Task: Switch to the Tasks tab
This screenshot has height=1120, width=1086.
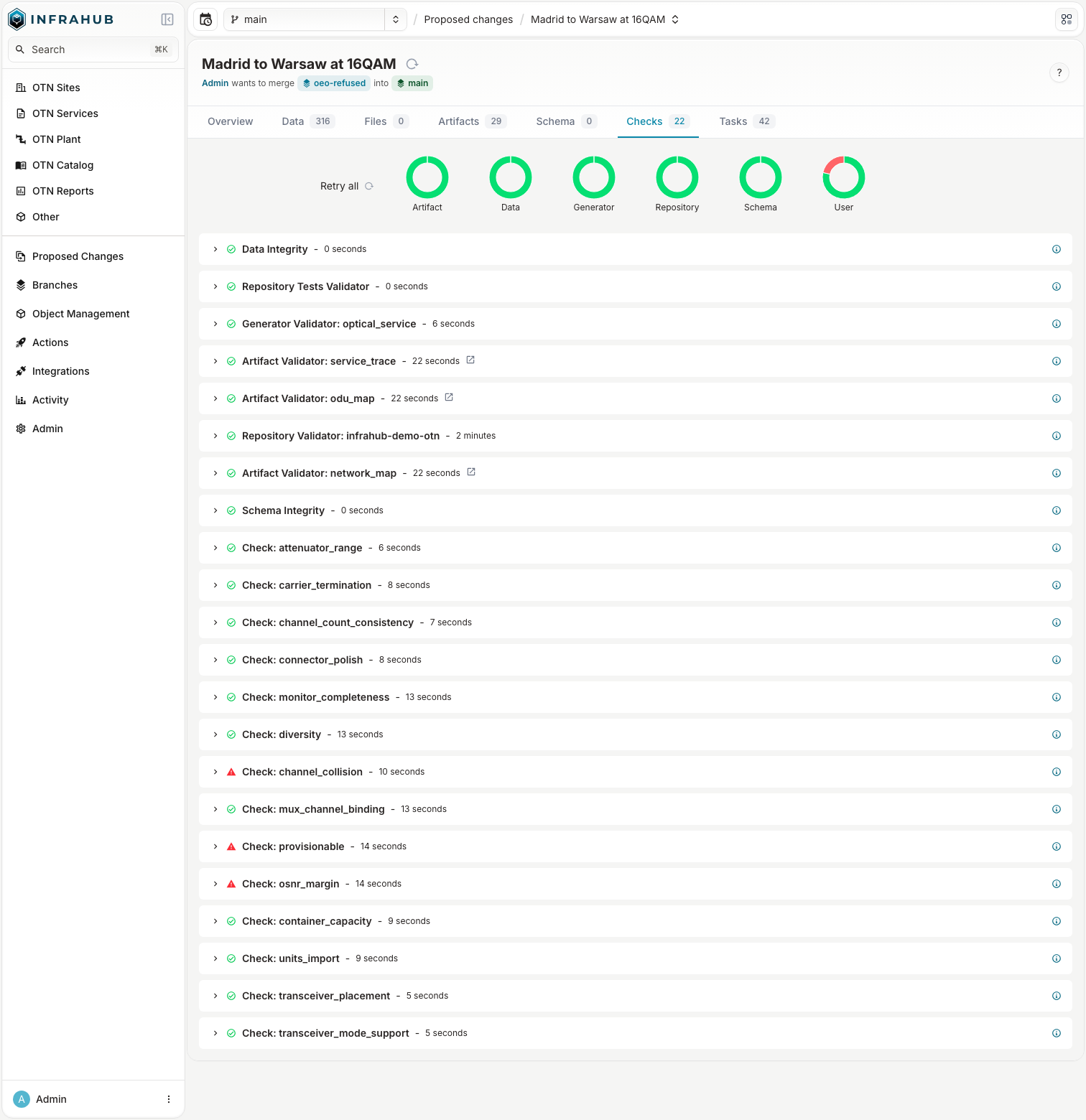Action: click(746, 121)
